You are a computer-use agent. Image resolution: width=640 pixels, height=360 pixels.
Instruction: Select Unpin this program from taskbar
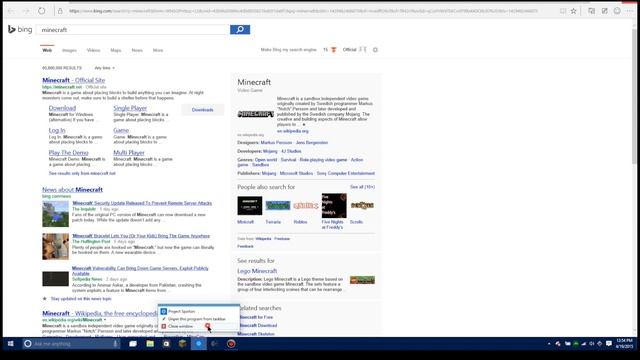click(199, 319)
